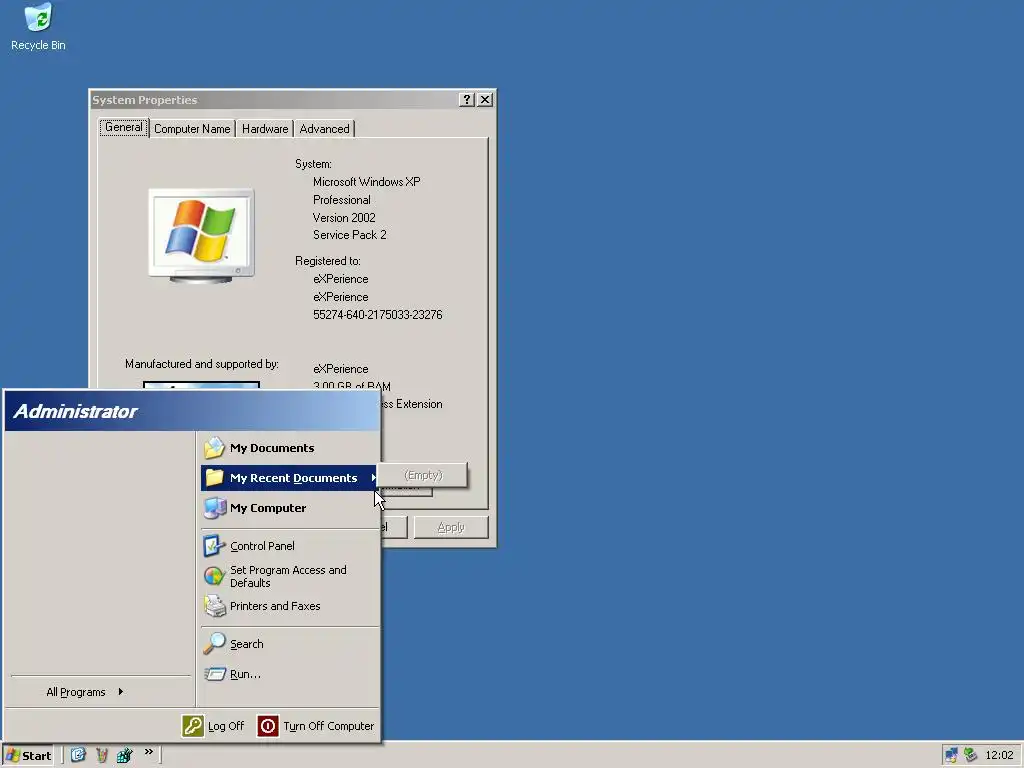Click the (Empty) recent documents entry

pyautogui.click(x=423, y=475)
